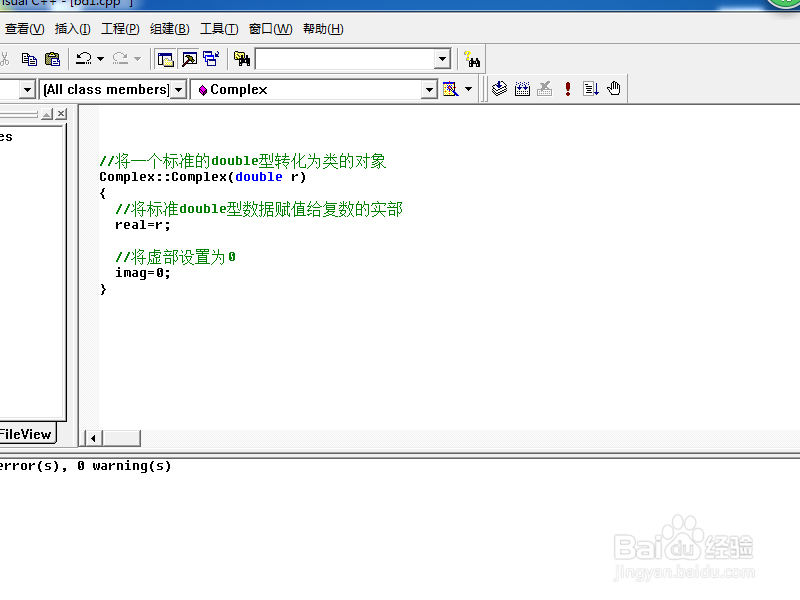Open the 工具(T) menu

click(219, 29)
